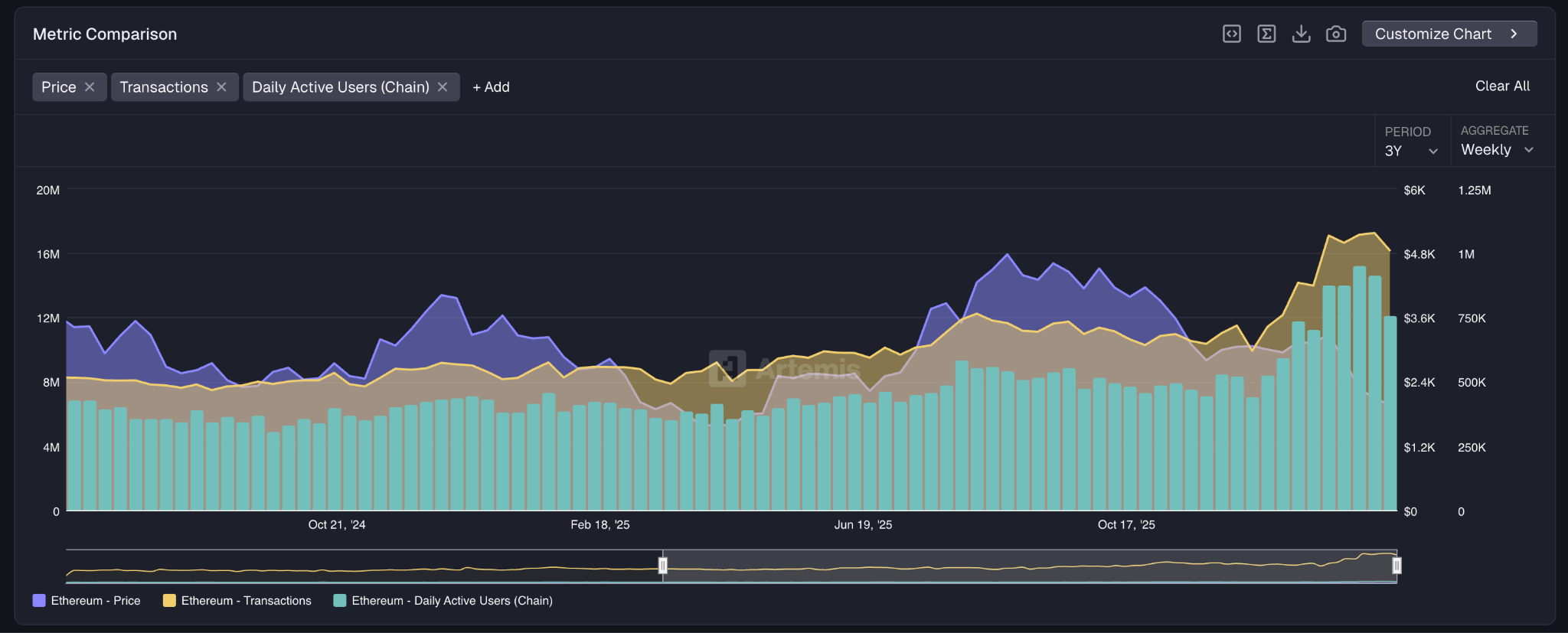
Task: Click the 750K users axis label
Action: (1472, 318)
